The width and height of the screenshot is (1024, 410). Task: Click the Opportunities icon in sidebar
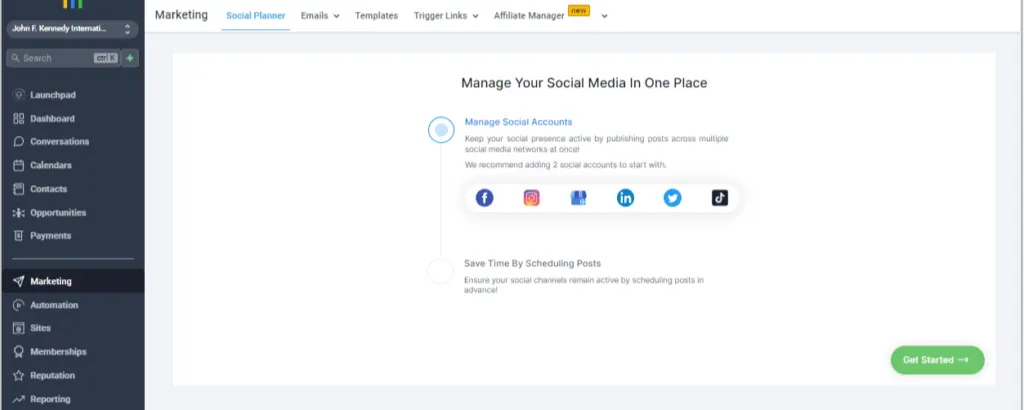[18, 213]
